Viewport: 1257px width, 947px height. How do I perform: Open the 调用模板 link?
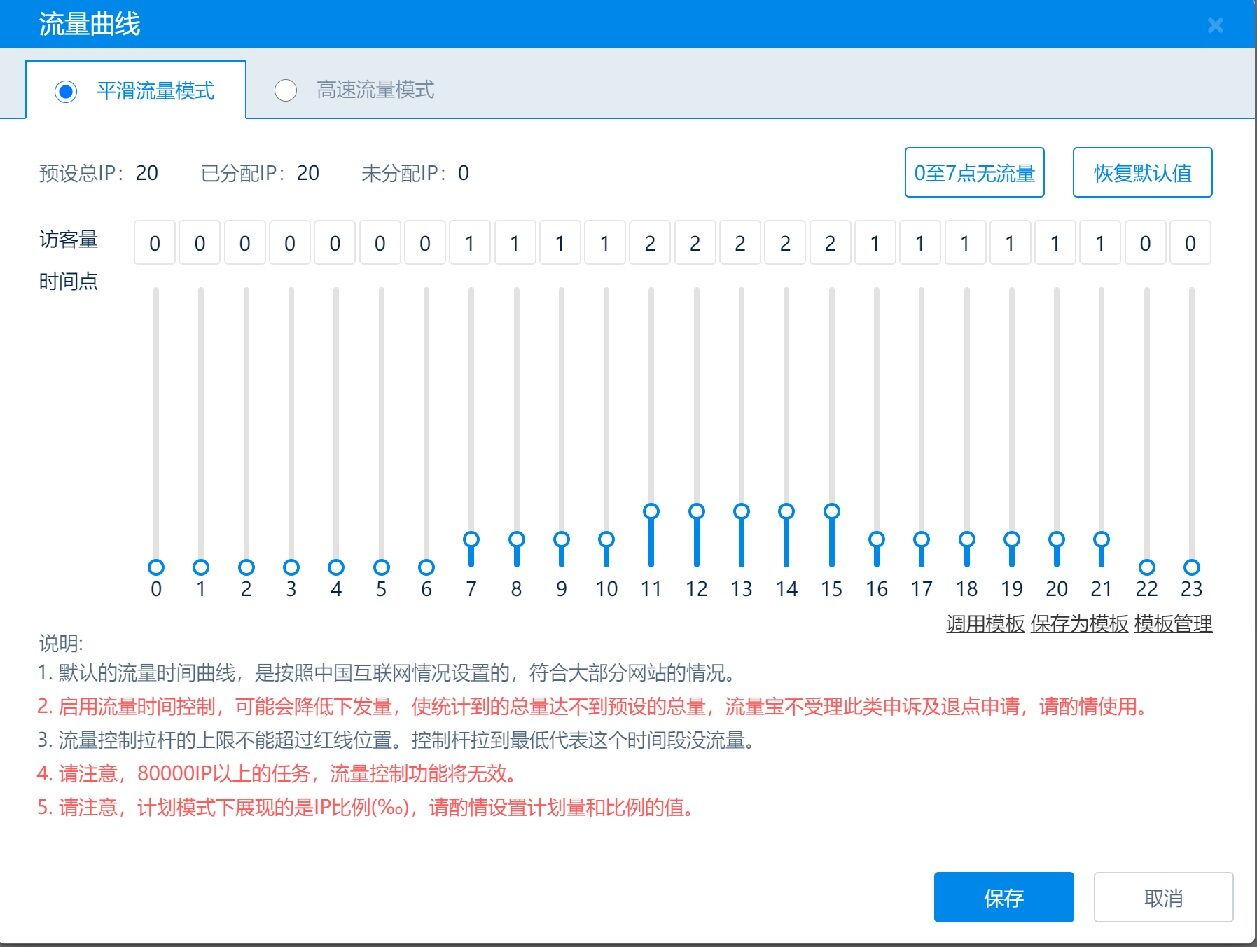pos(985,624)
